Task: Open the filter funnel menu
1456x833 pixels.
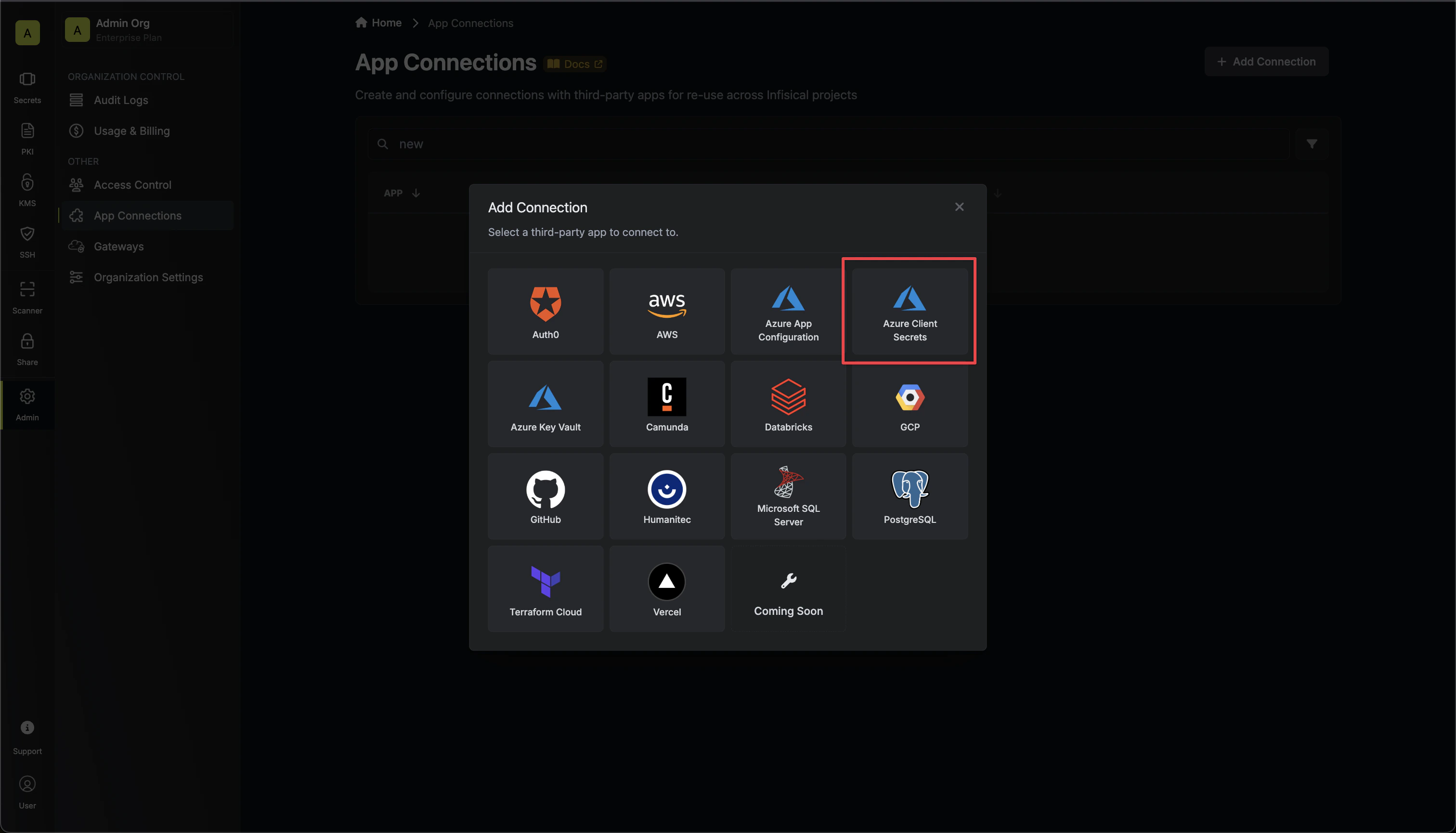Action: click(x=1312, y=144)
